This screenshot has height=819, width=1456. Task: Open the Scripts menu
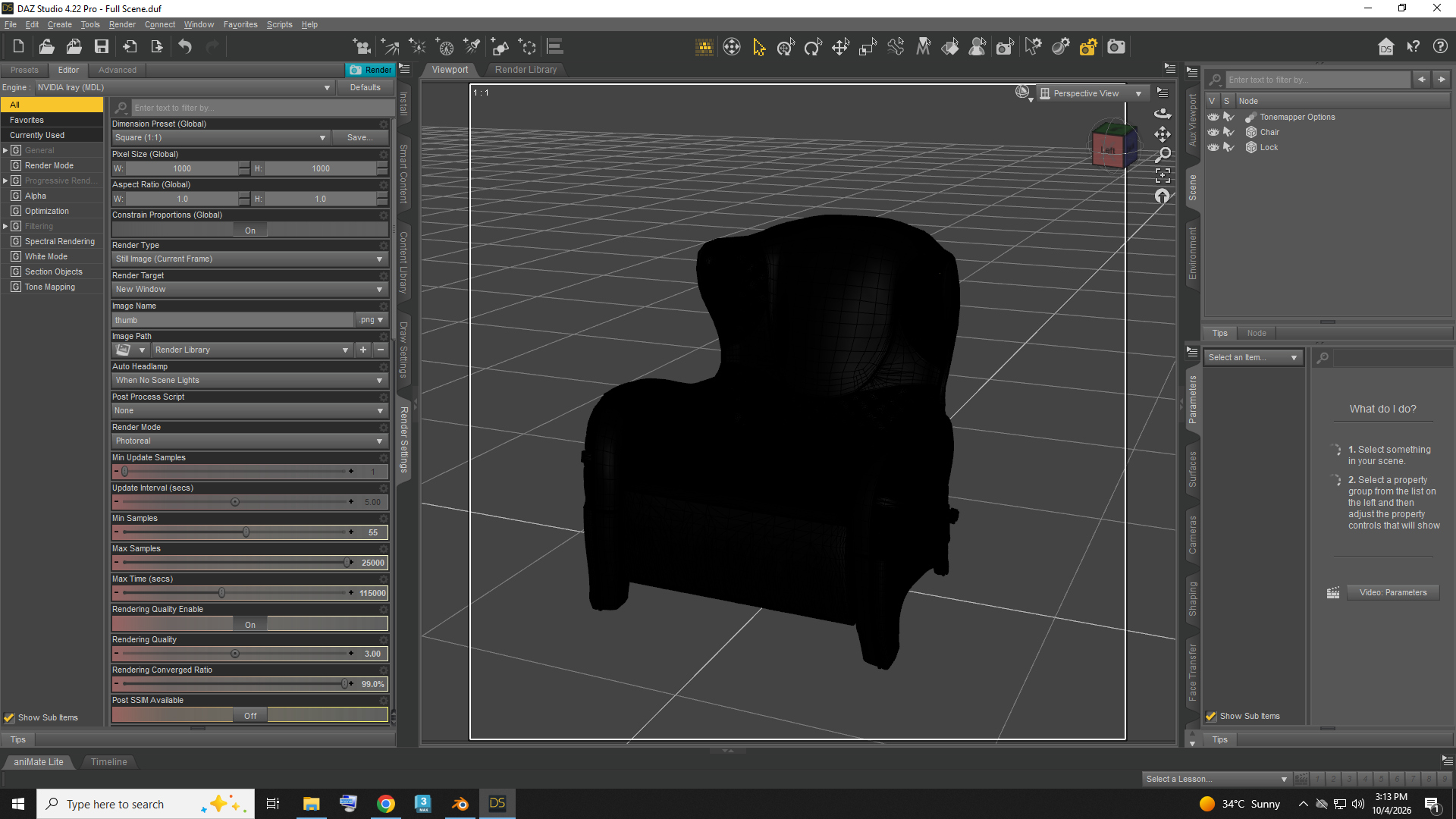tap(279, 24)
